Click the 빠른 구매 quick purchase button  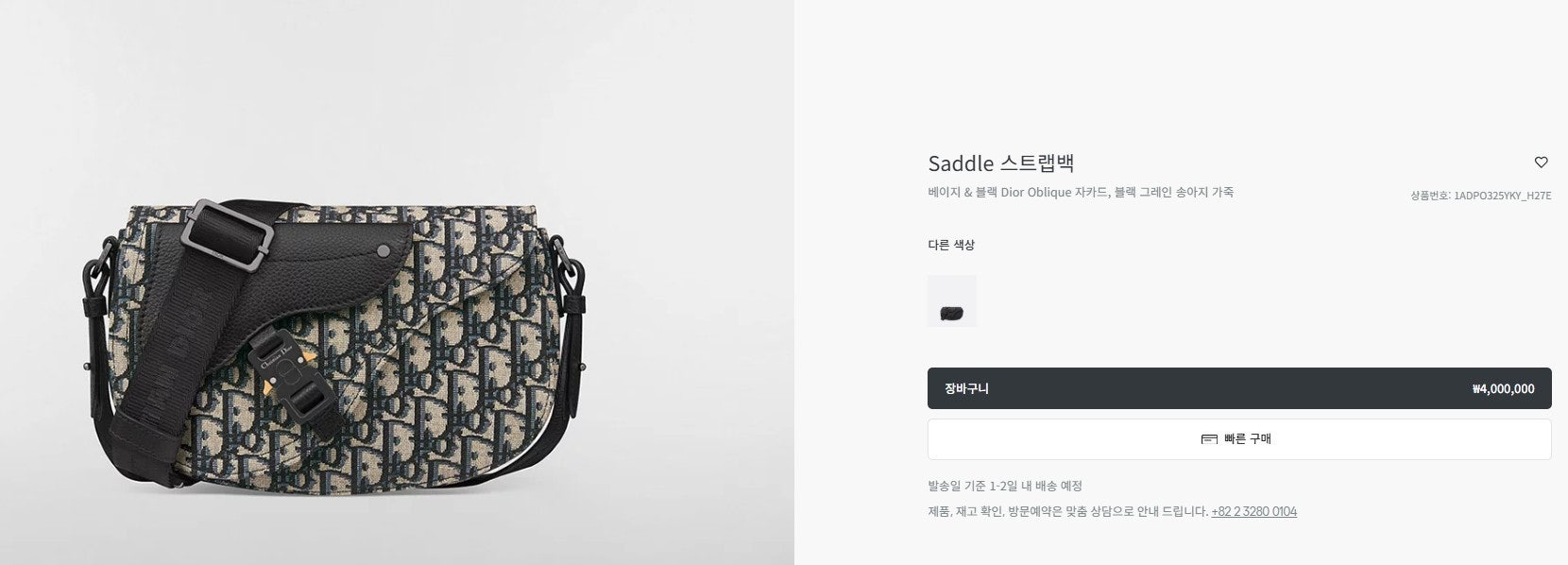tap(1239, 439)
